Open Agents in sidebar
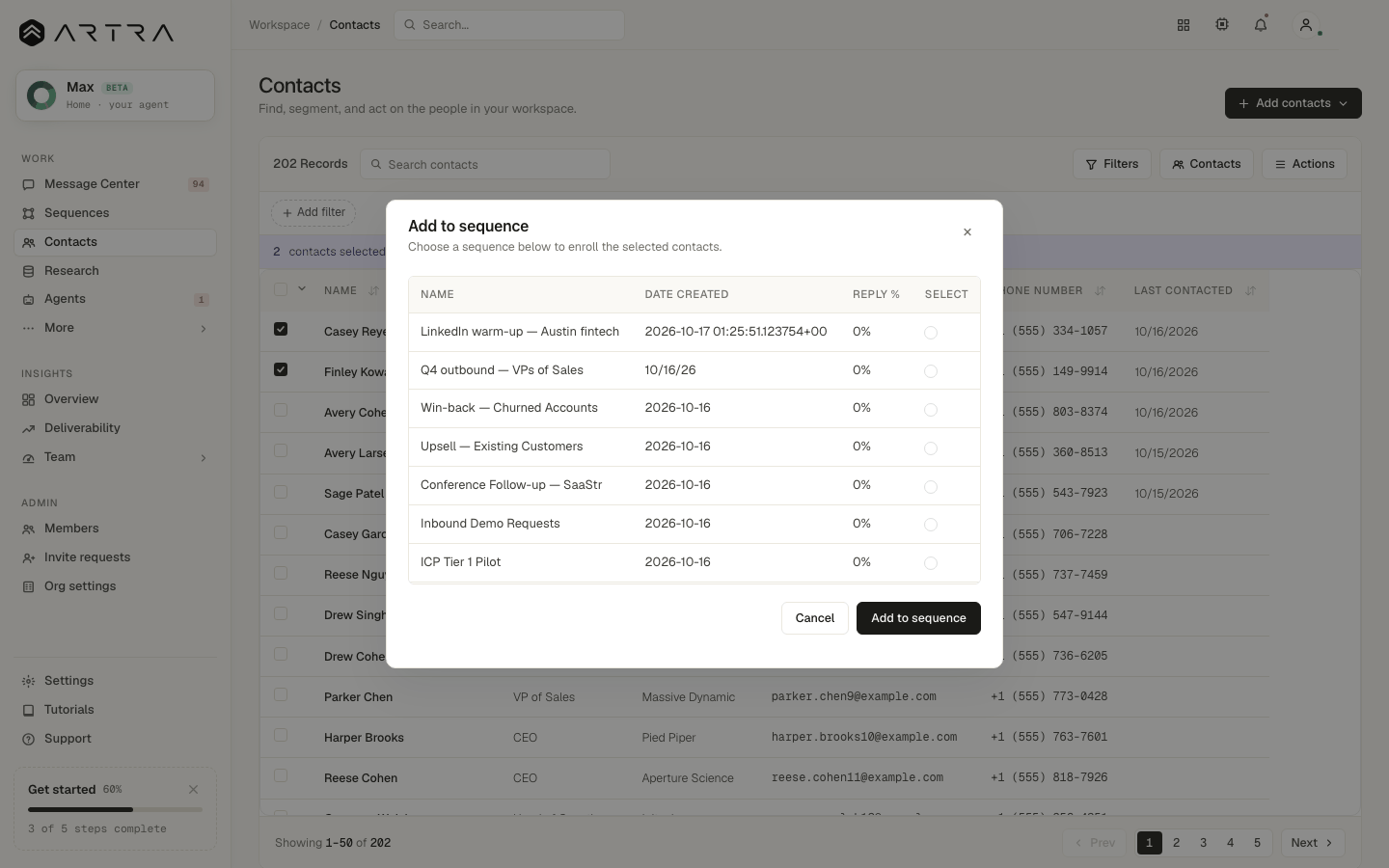Screen dimensions: 1389x868 (116, 299)
